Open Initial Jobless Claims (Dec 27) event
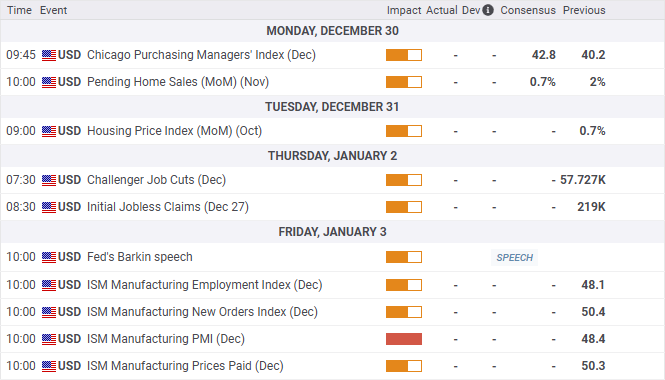 click(168, 207)
